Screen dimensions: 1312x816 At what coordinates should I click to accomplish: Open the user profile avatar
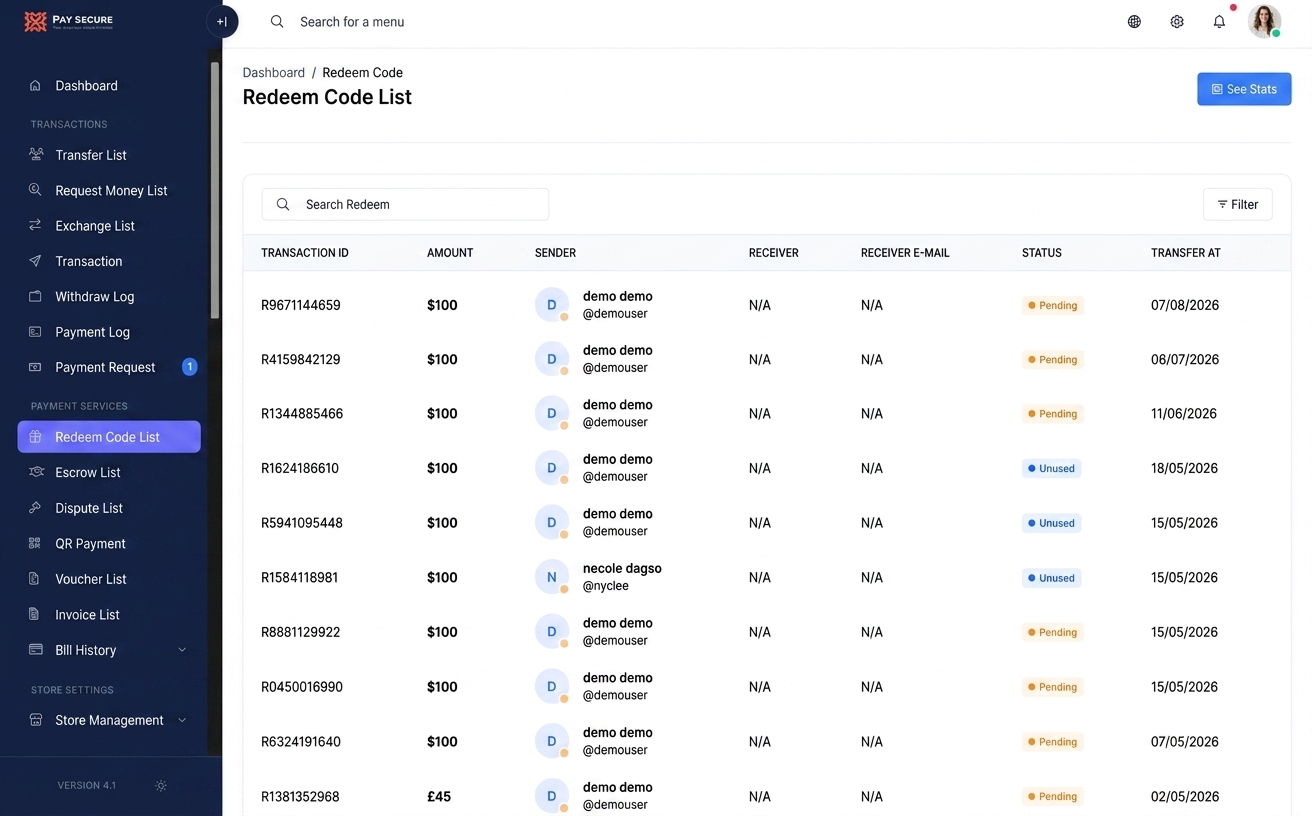(x=1264, y=21)
